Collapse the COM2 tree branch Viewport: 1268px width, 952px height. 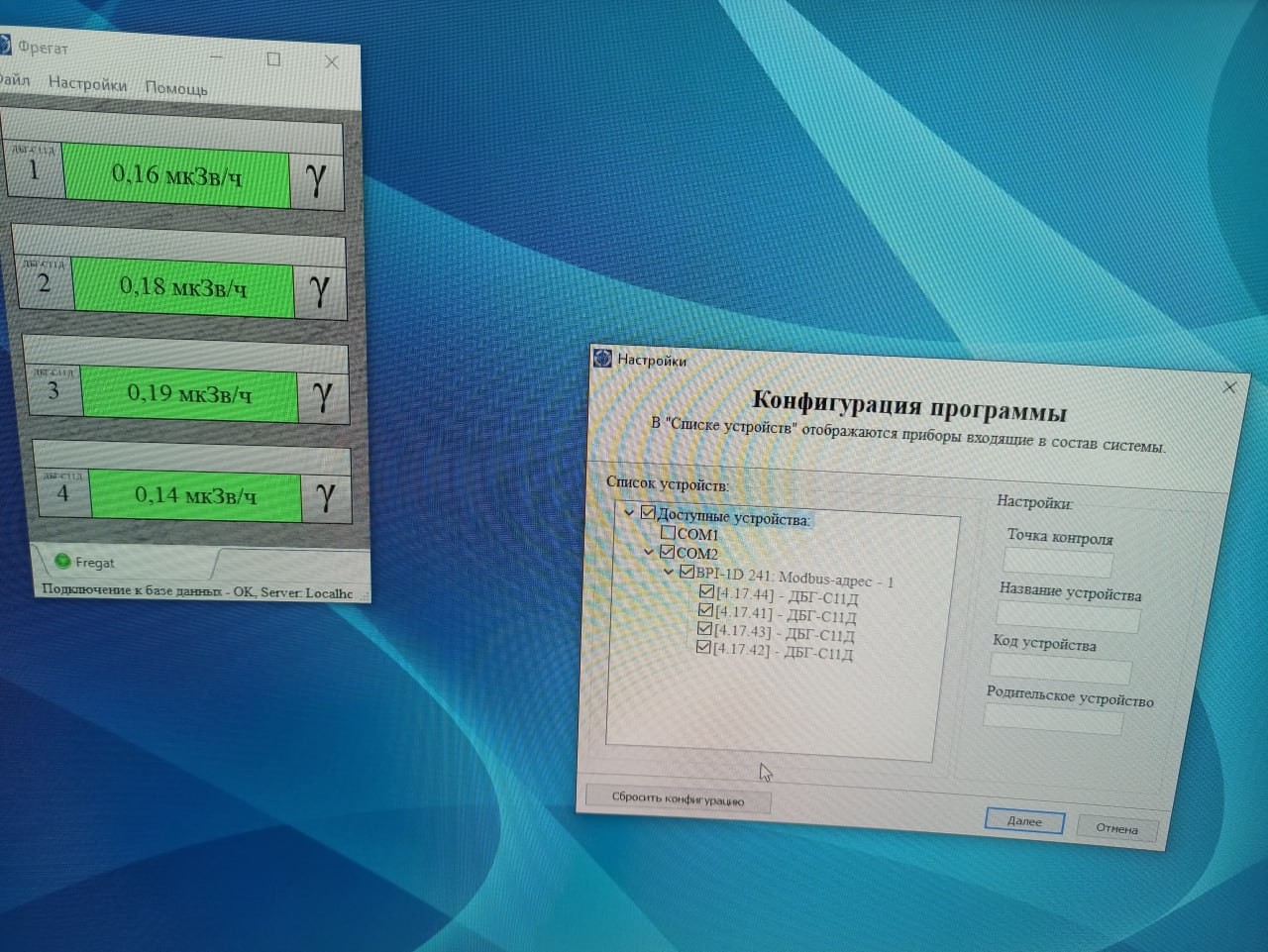649,552
